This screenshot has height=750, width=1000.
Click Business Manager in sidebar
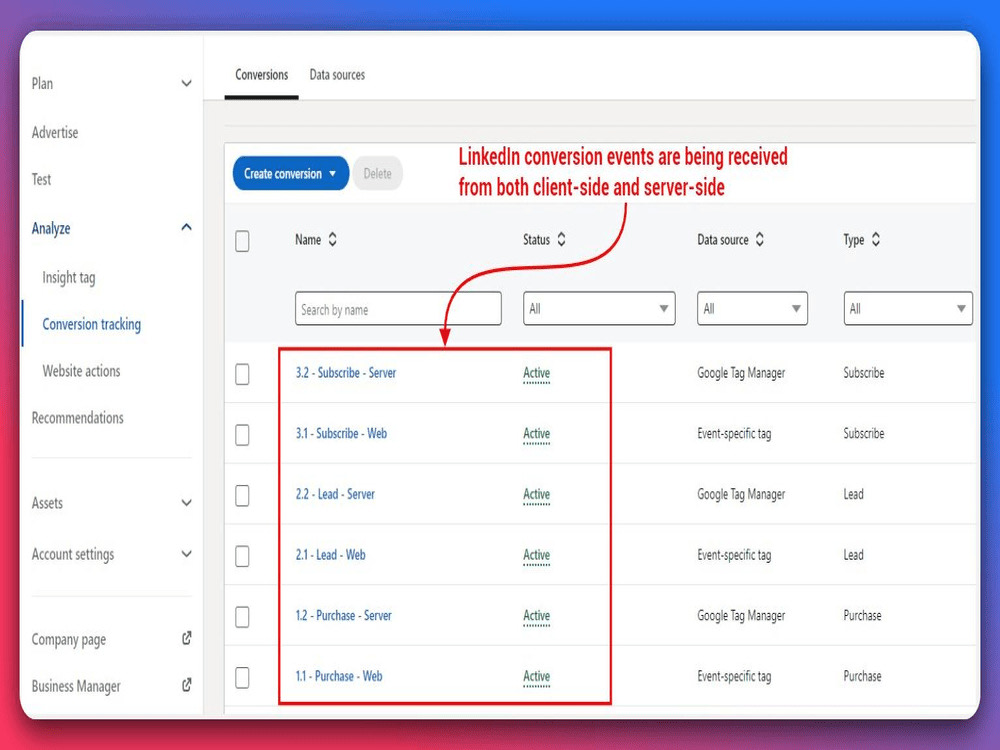(x=76, y=686)
